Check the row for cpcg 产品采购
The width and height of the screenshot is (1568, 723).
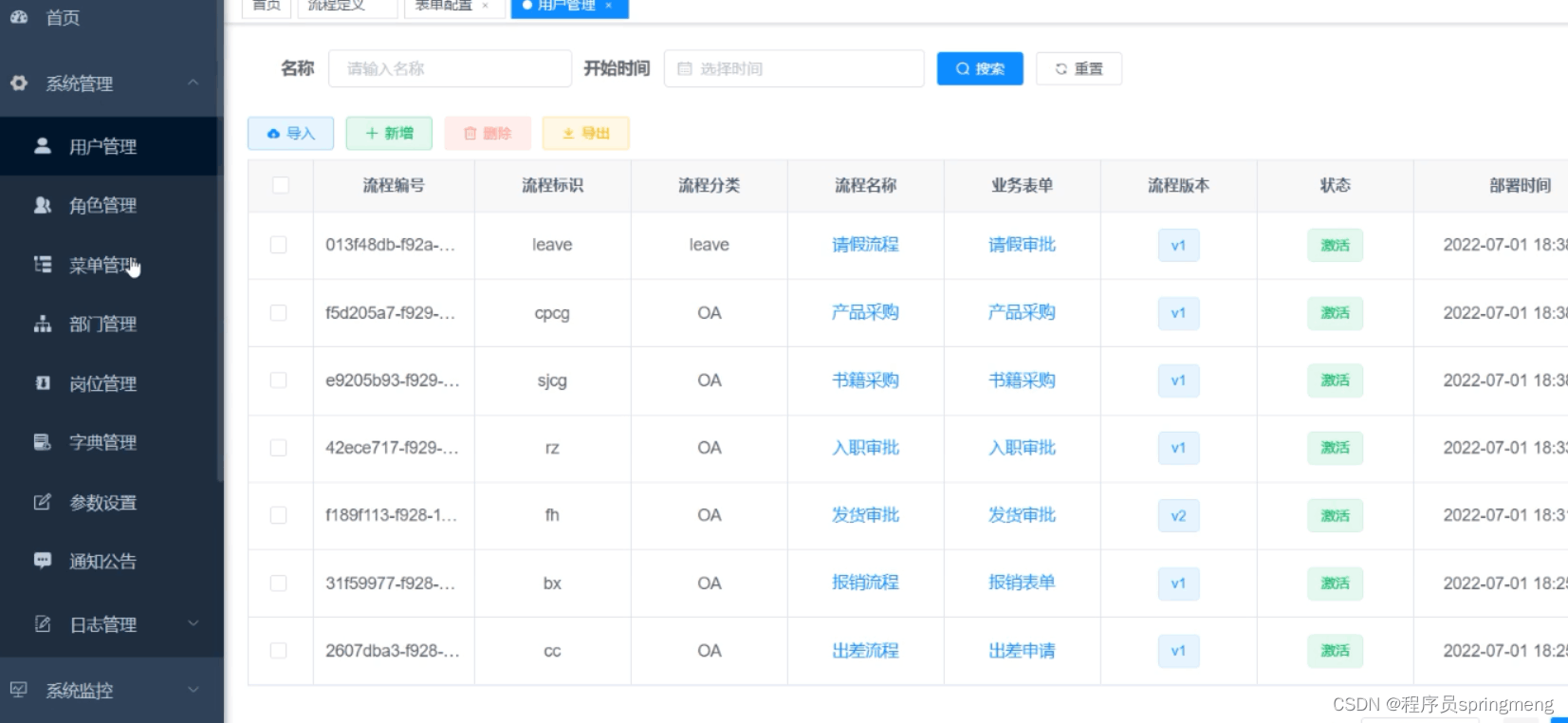[278, 312]
